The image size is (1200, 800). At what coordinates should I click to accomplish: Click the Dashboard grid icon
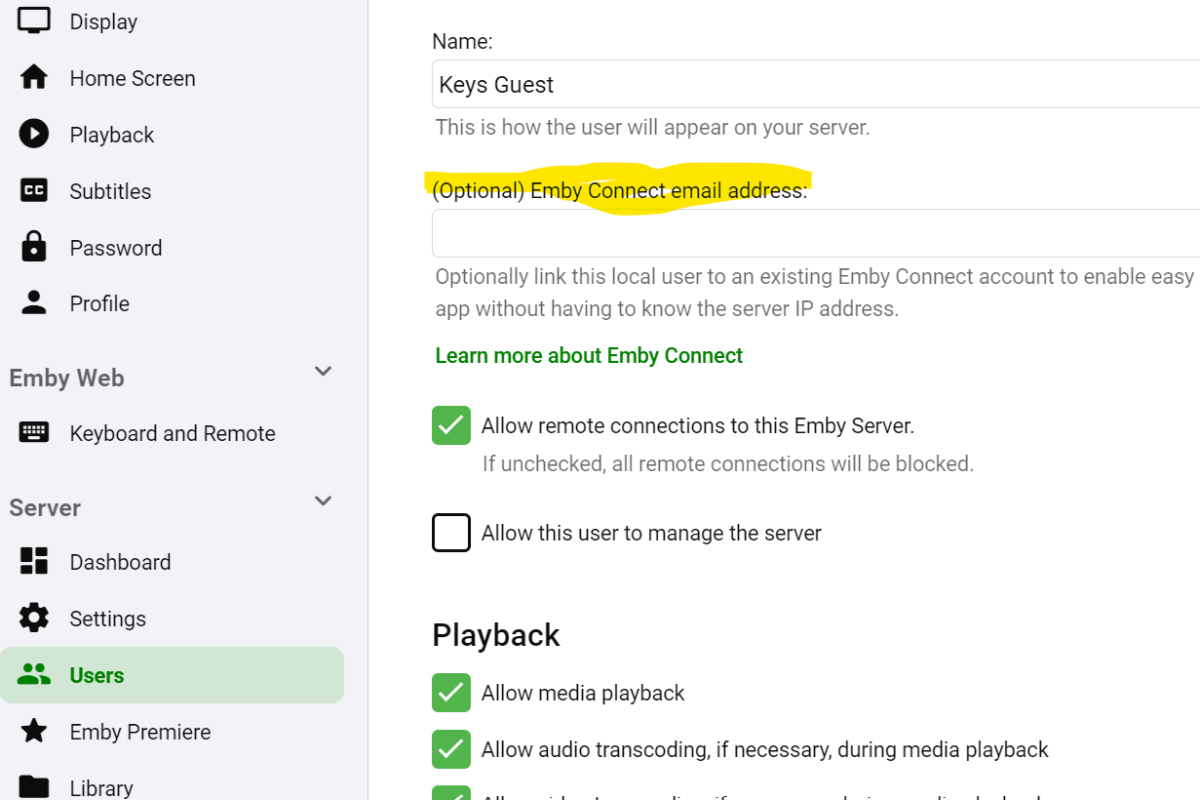click(34, 561)
